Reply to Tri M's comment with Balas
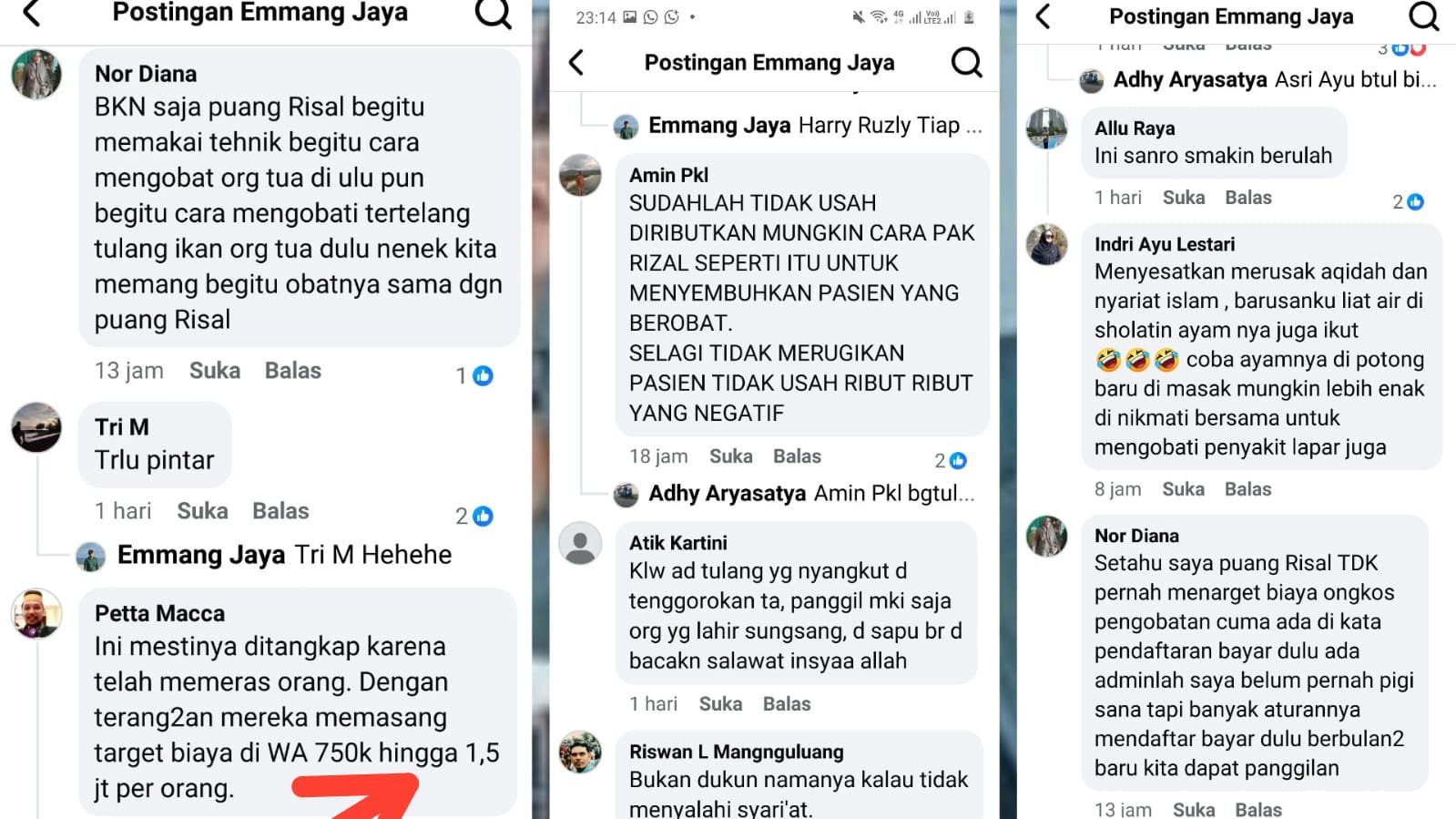The width and height of the screenshot is (1456, 819). (280, 511)
